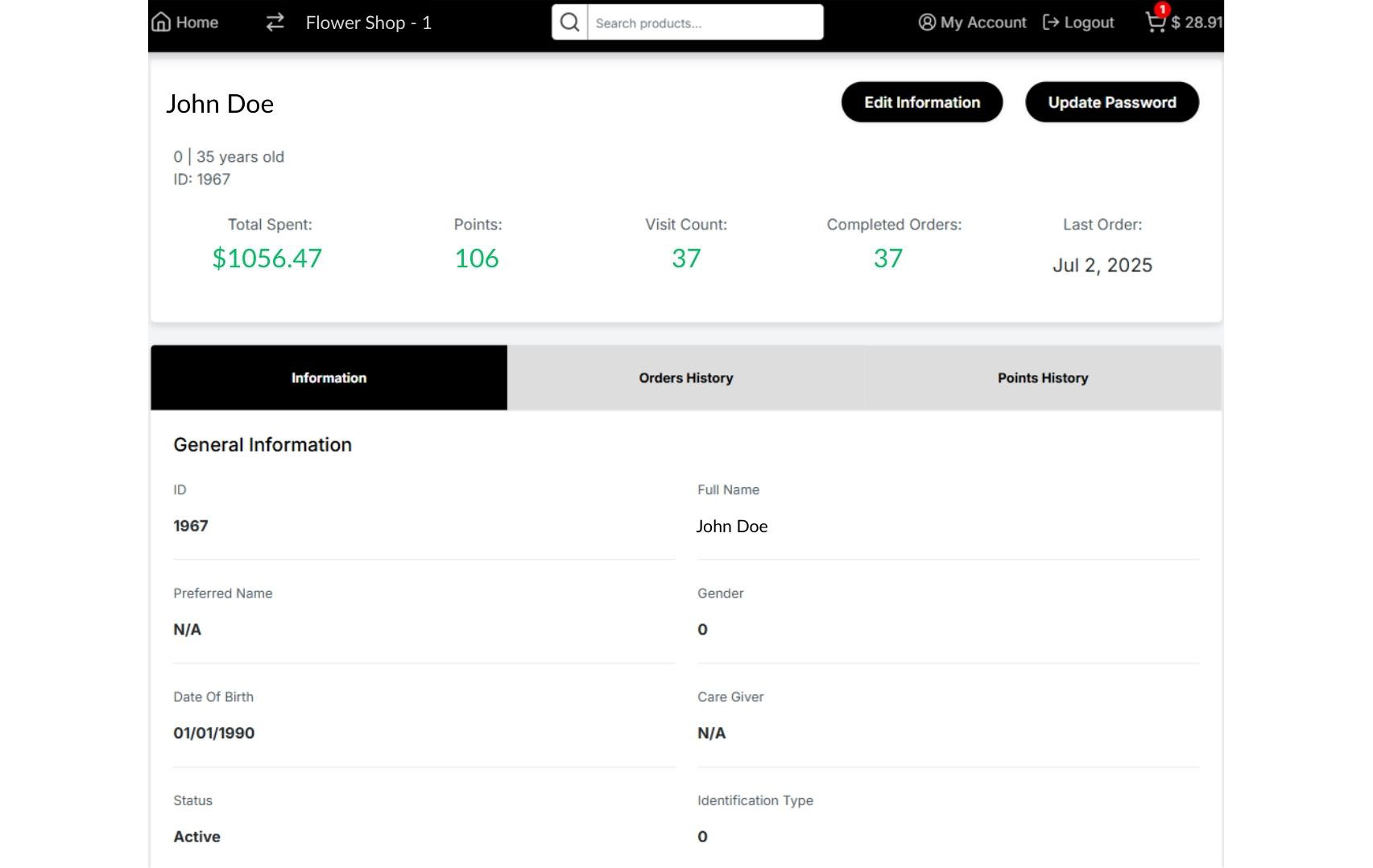Click the My Account user icon
Screen dimensions: 1373x868
pos(927,23)
